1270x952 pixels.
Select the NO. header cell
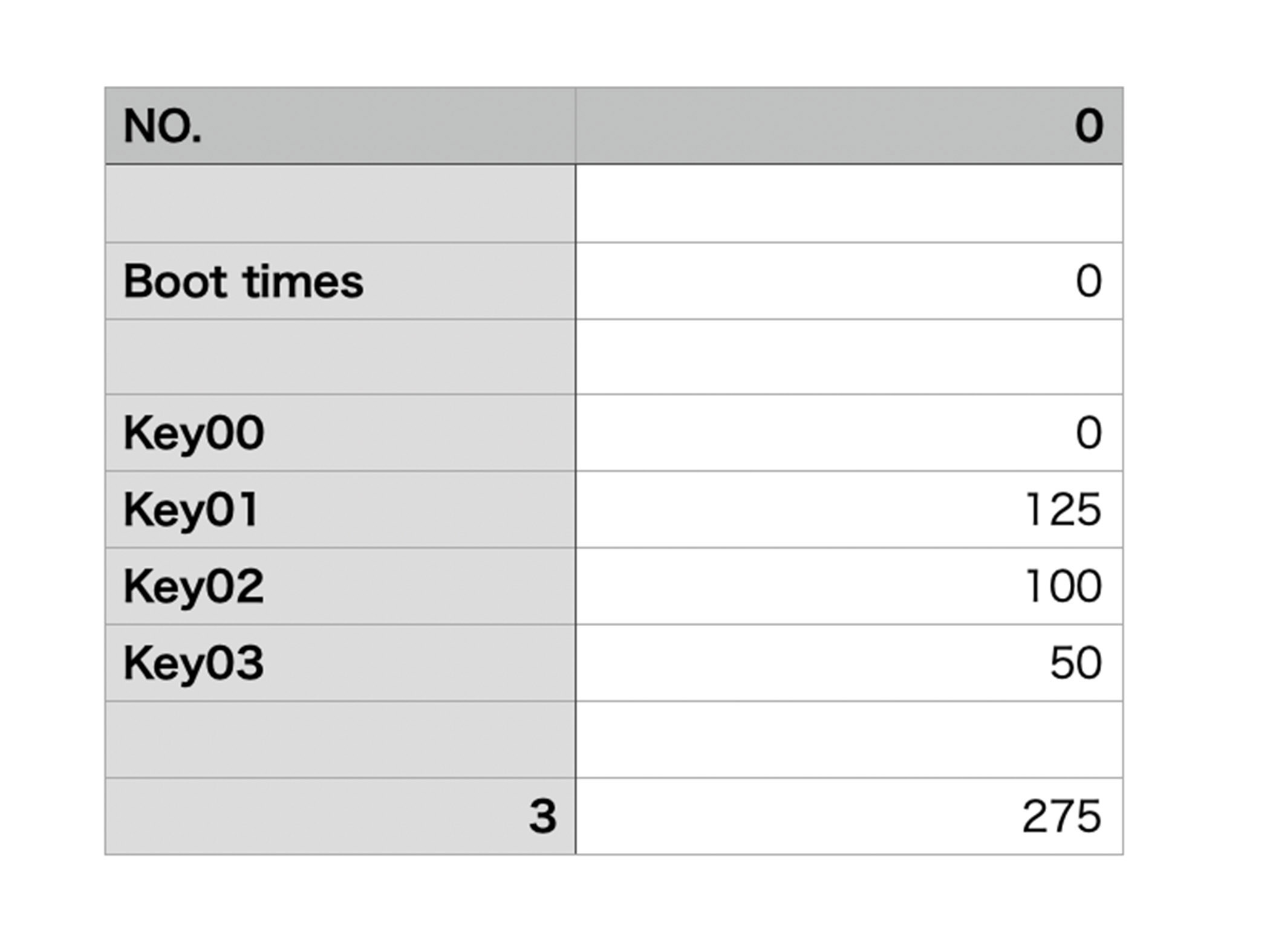(340, 125)
